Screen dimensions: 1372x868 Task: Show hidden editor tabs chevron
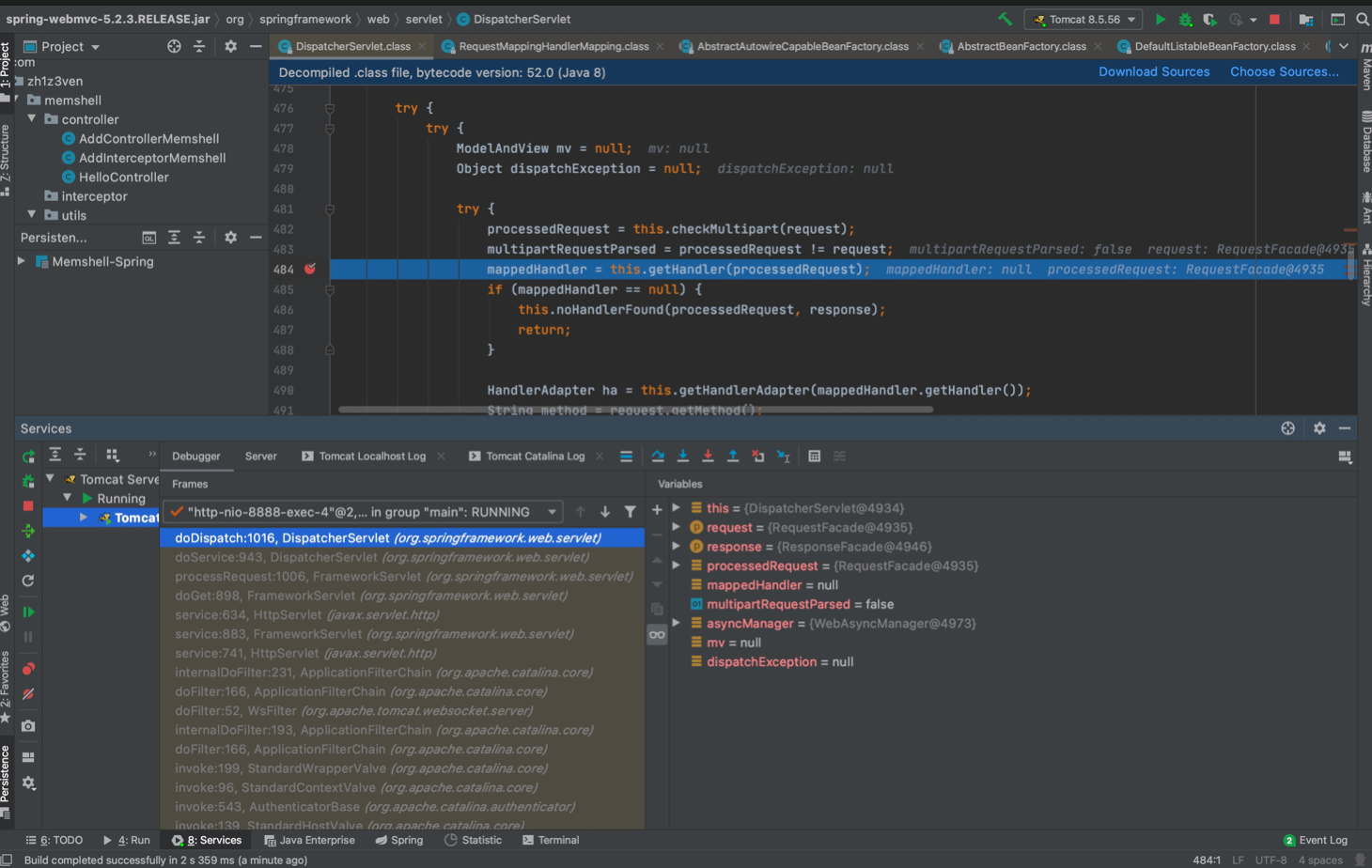(1344, 46)
